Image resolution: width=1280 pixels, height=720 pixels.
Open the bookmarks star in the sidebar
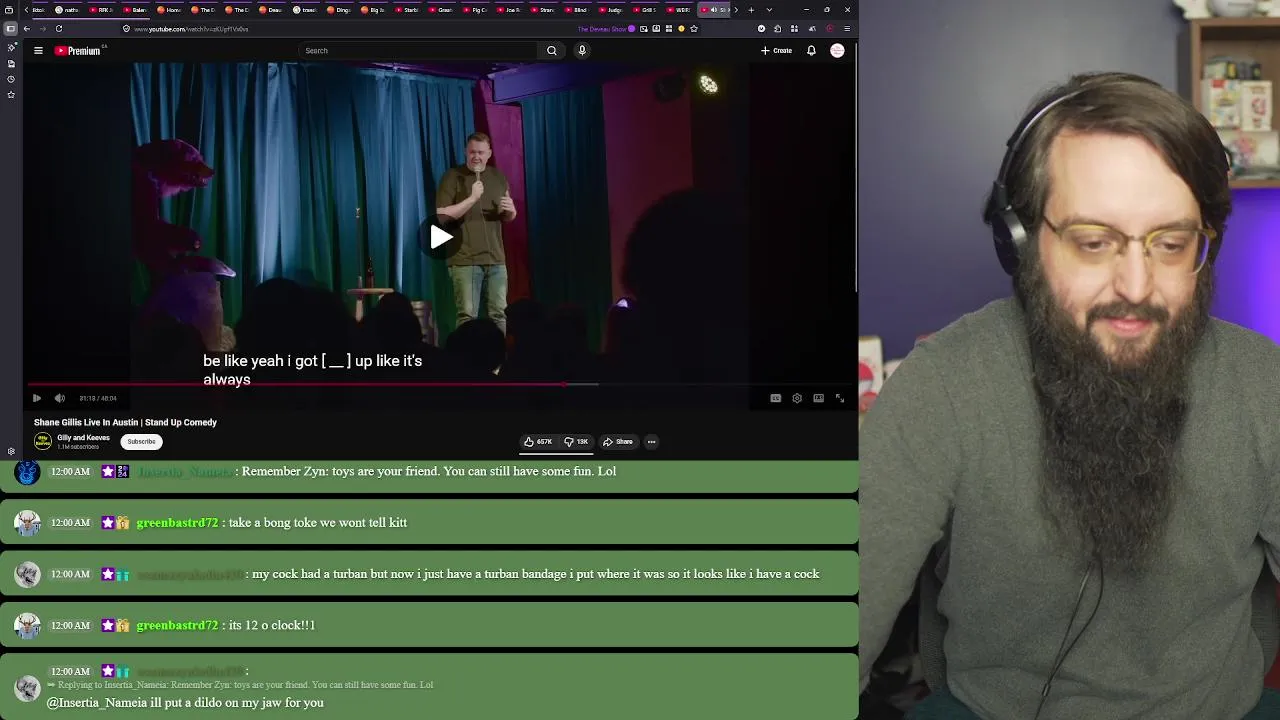coord(11,95)
